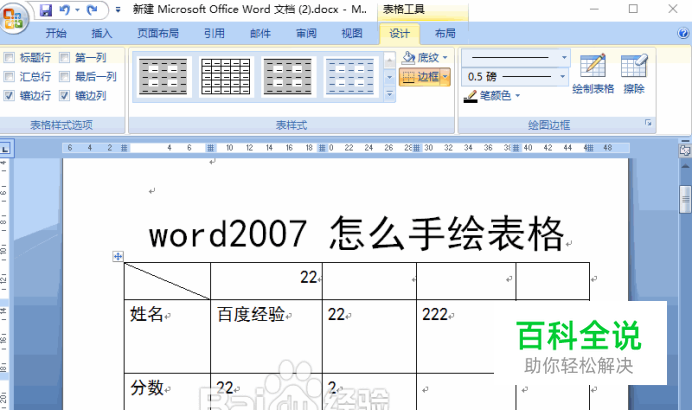Viewport: 692px width, 410px height.
Task: Open the 底纹 shading dropdown arrow
Action: pyautogui.click(x=445, y=57)
